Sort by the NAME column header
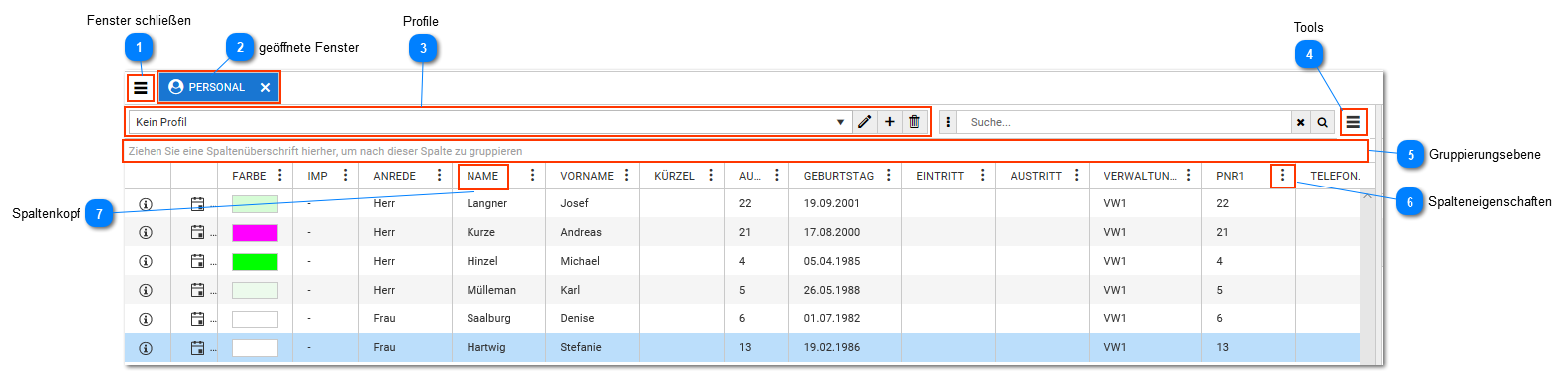Image resolution: width=1568 pixels, height=374 pixels. tap(482, 176)
